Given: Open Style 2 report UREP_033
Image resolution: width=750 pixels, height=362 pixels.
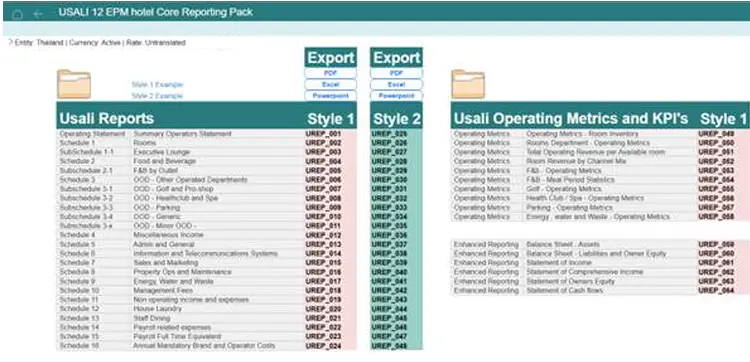Looking at the screenshot, I should [x=389, y=208].
